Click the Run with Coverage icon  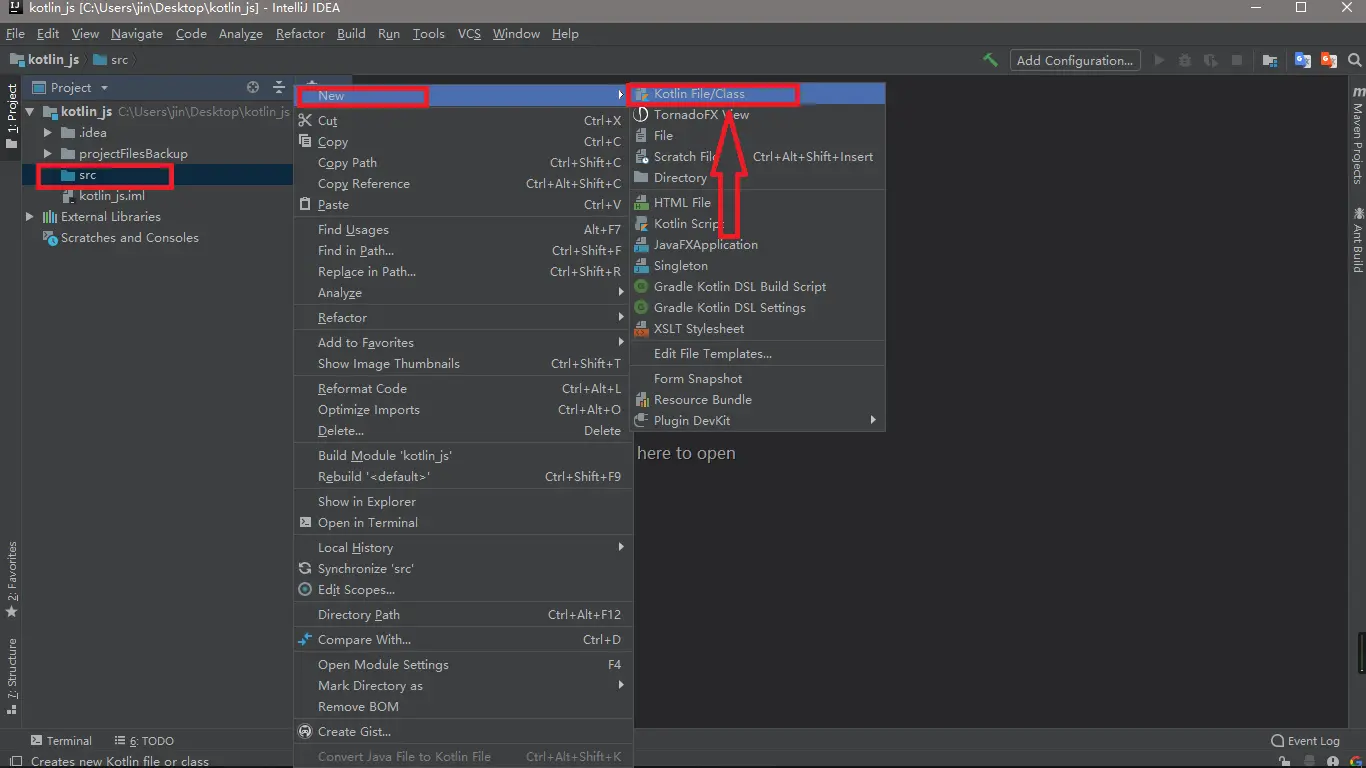[1211, 60]
